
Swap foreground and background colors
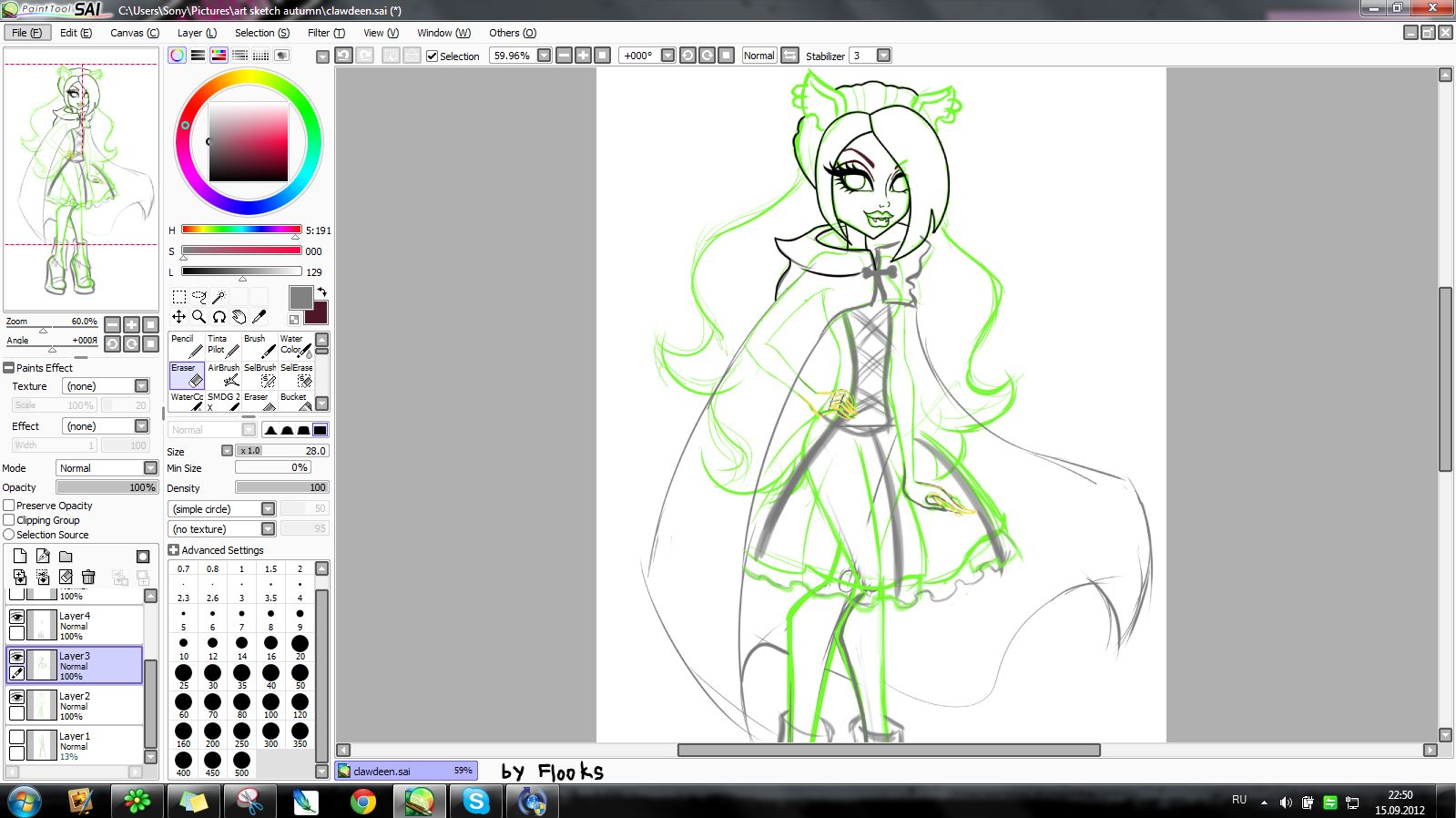[x=321, y=292]
